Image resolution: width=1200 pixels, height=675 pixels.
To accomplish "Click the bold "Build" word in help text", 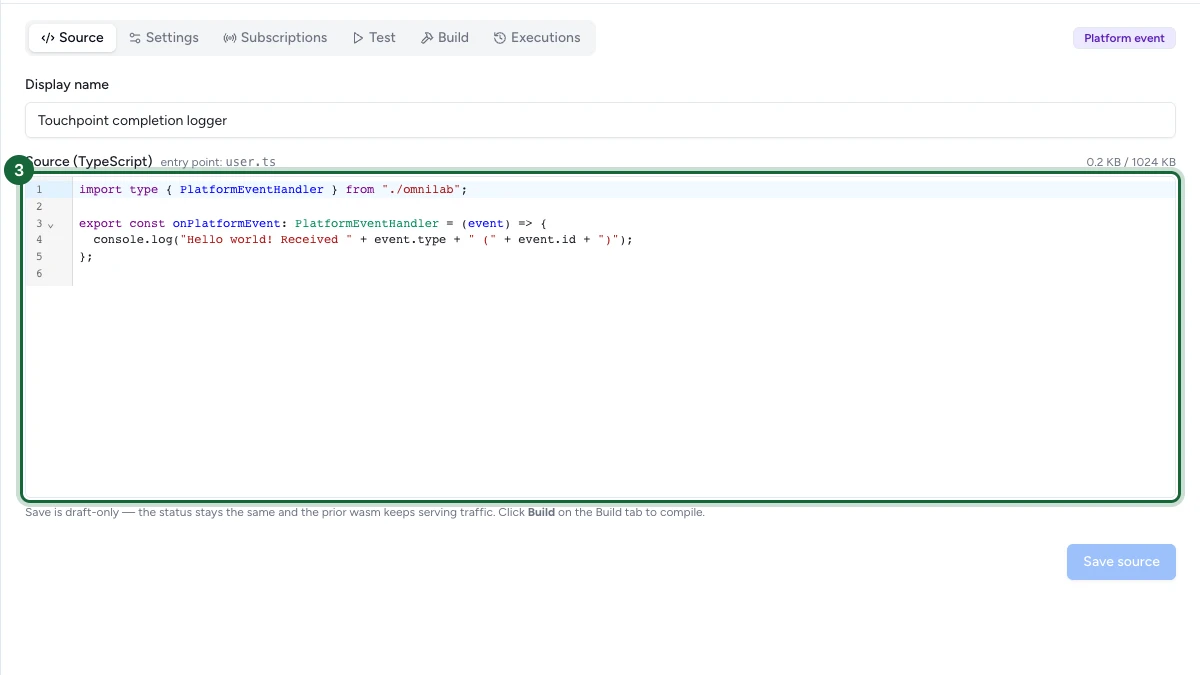I will point(541,513).
